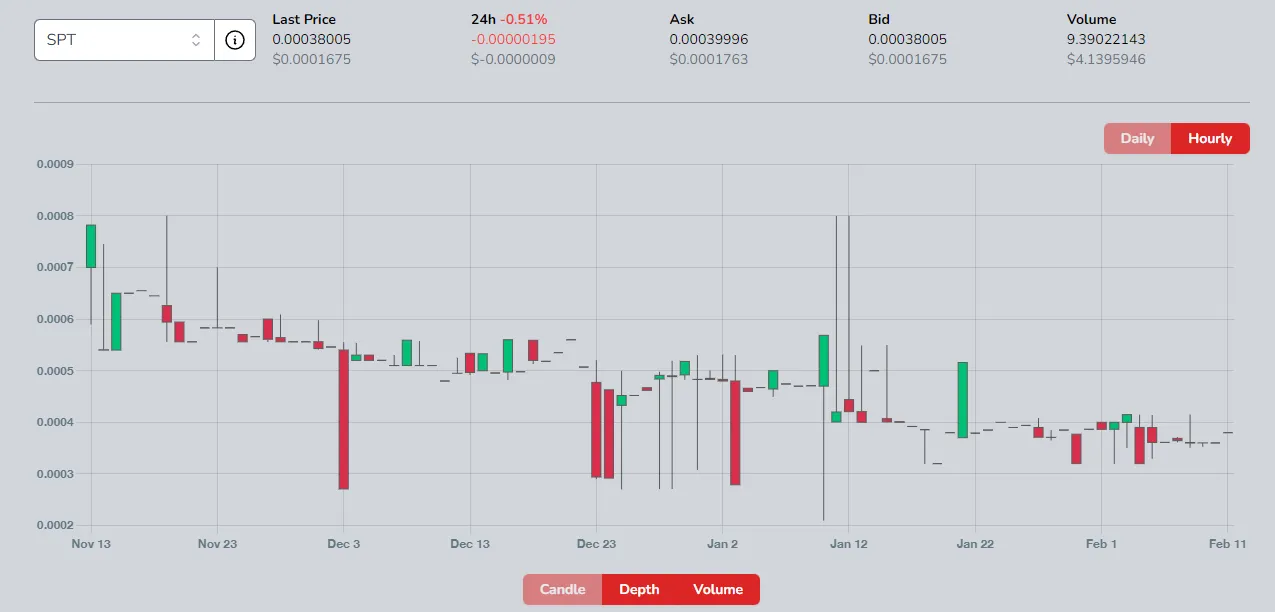Click the Feb 1 x-axis date label

coord(1101,544)
